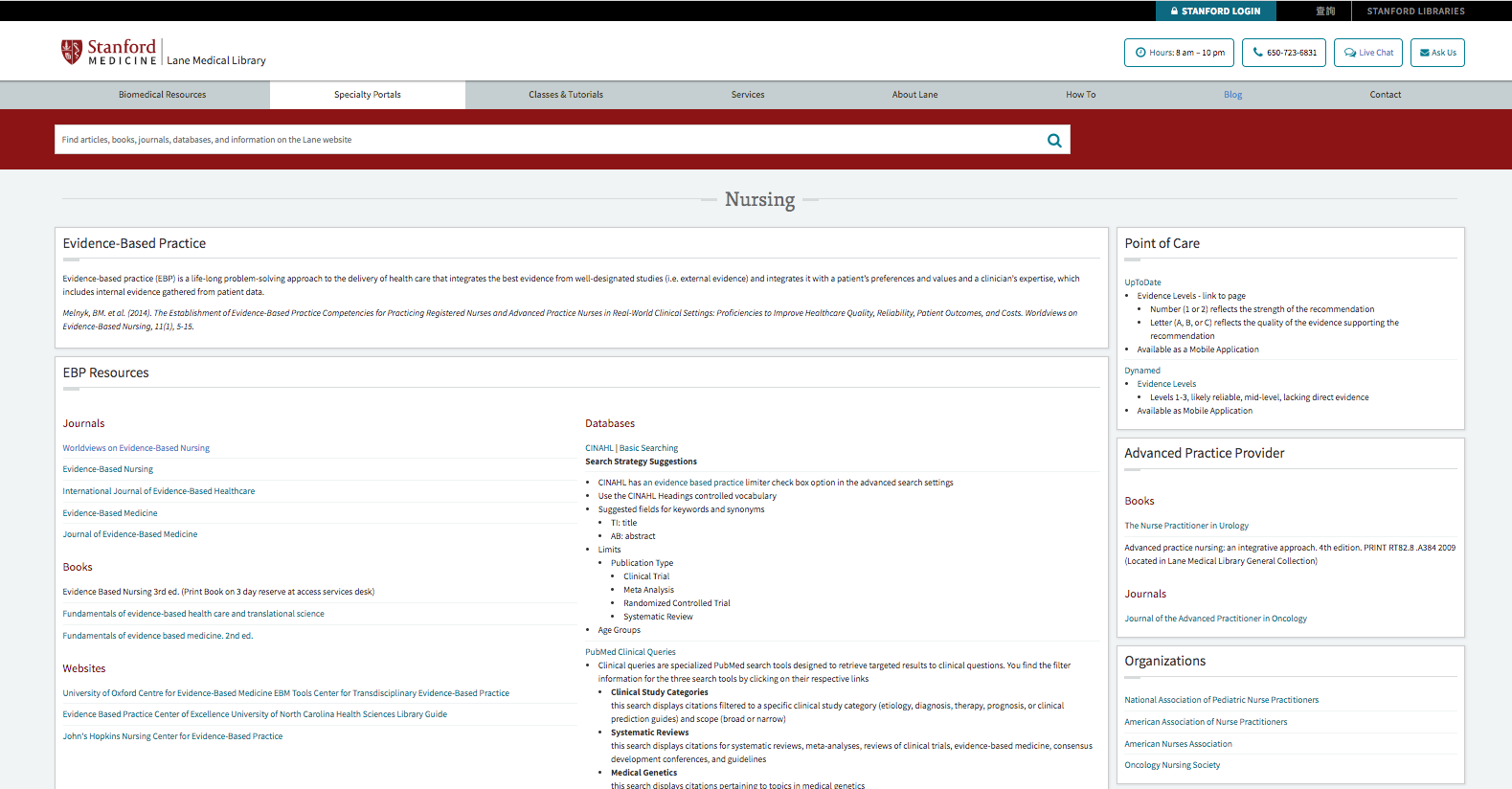Click the Chinese-character link in top bar
The height and width of the screenshot is (789, 1512).
(1325, 11)
